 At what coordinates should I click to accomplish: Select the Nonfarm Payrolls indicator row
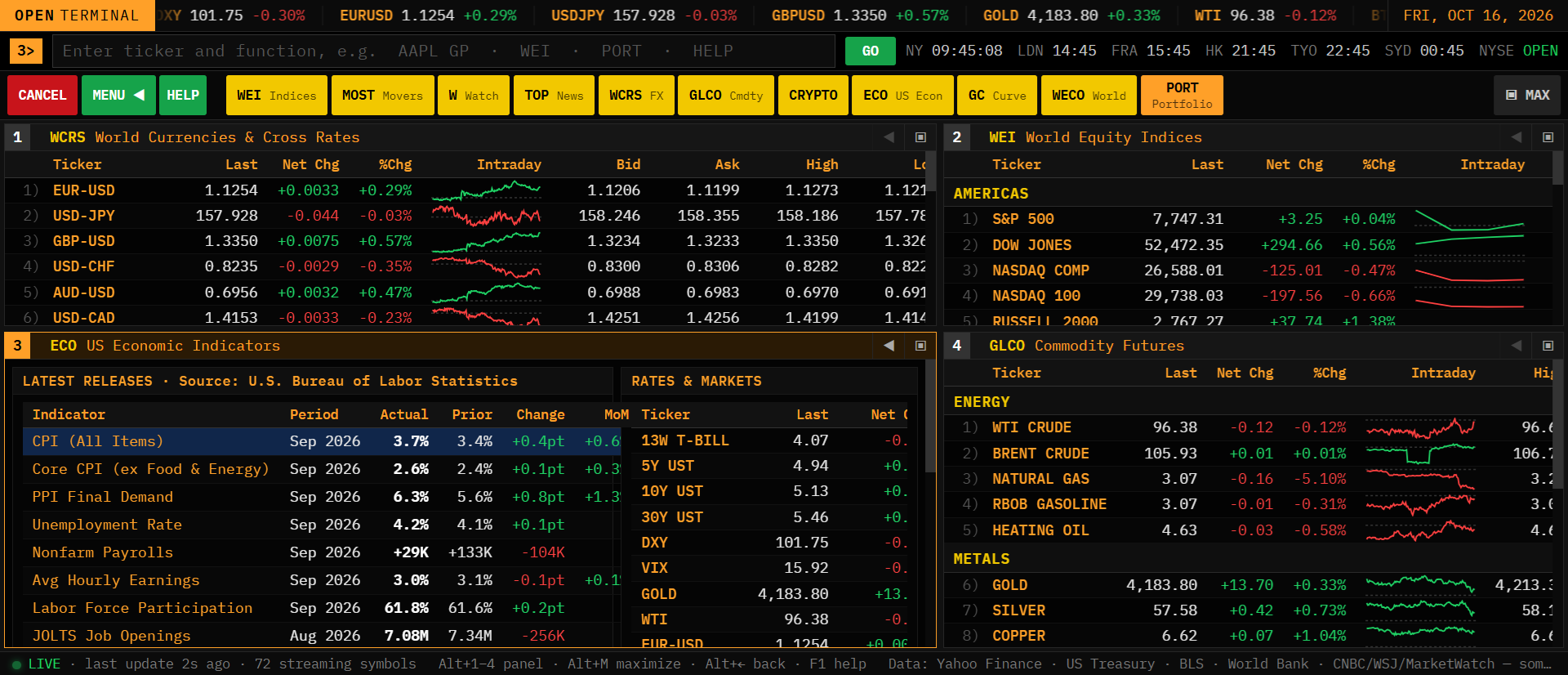[x=322, y=552]
